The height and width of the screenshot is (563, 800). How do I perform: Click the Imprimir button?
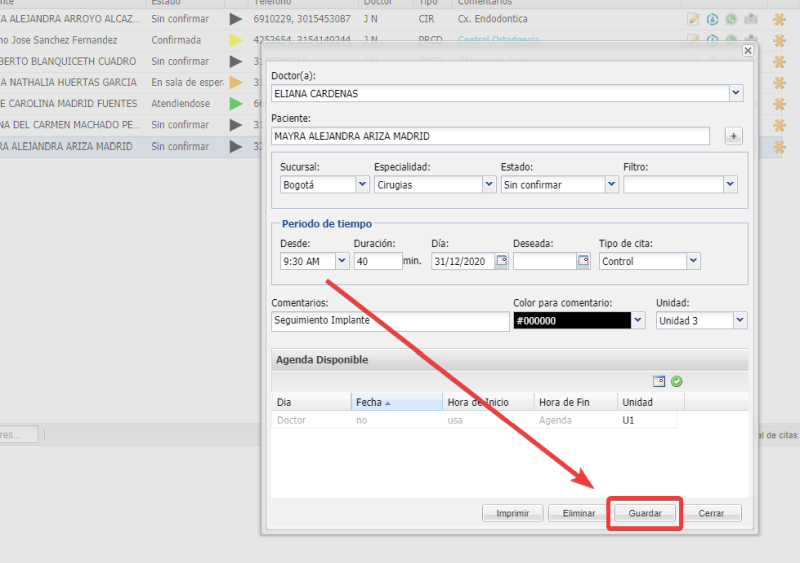[512, 513]
